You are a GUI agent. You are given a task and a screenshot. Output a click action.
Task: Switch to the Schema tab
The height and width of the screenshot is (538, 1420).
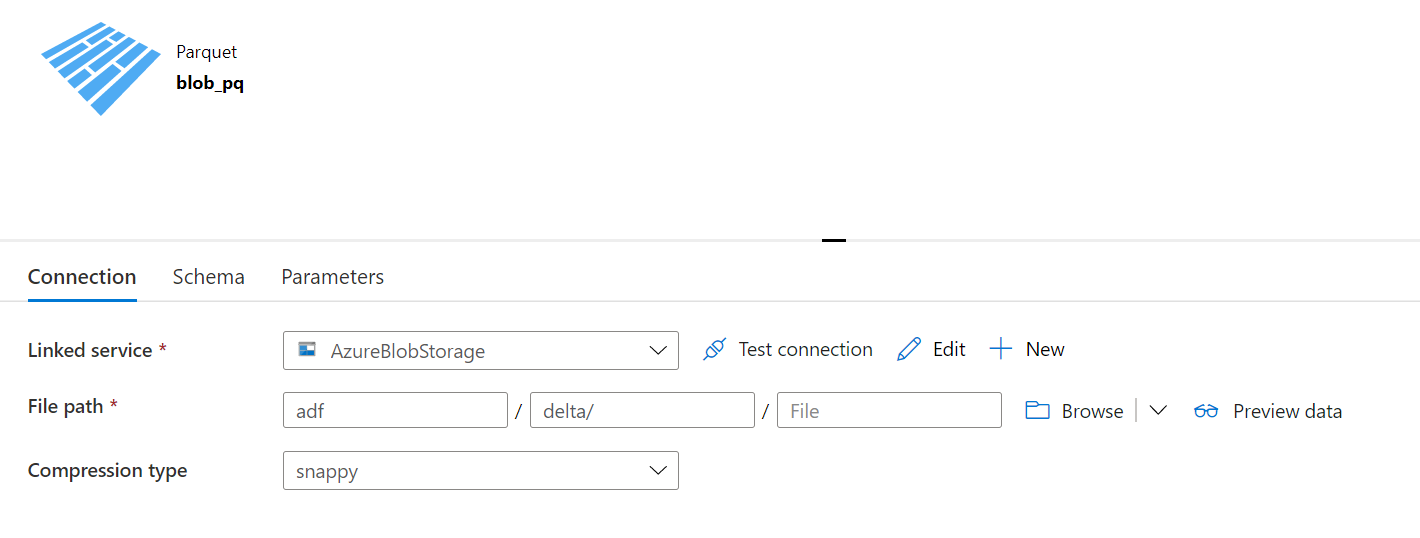(209, 277)
